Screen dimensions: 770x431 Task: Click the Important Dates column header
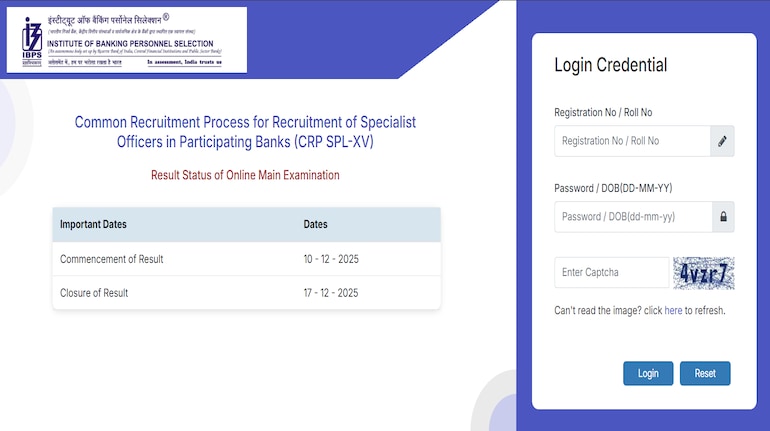click(93, 224)
